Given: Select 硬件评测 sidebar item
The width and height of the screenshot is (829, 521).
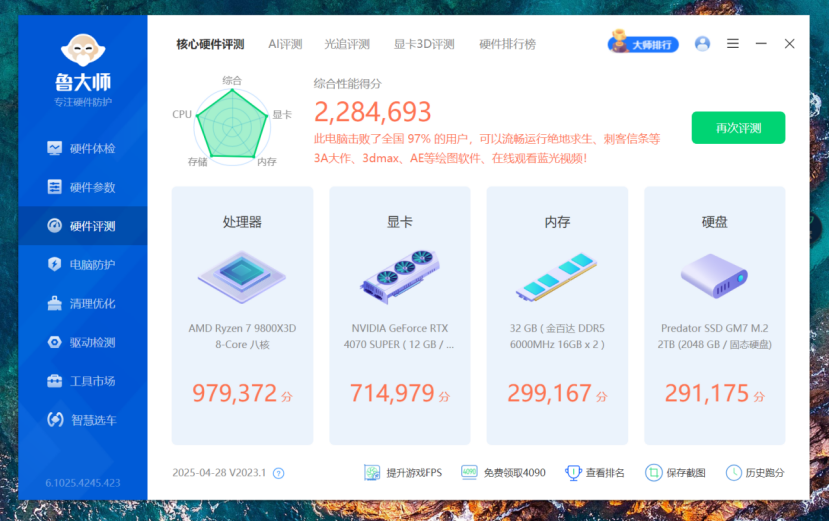Looking at the screenshot, I should 82,226.
